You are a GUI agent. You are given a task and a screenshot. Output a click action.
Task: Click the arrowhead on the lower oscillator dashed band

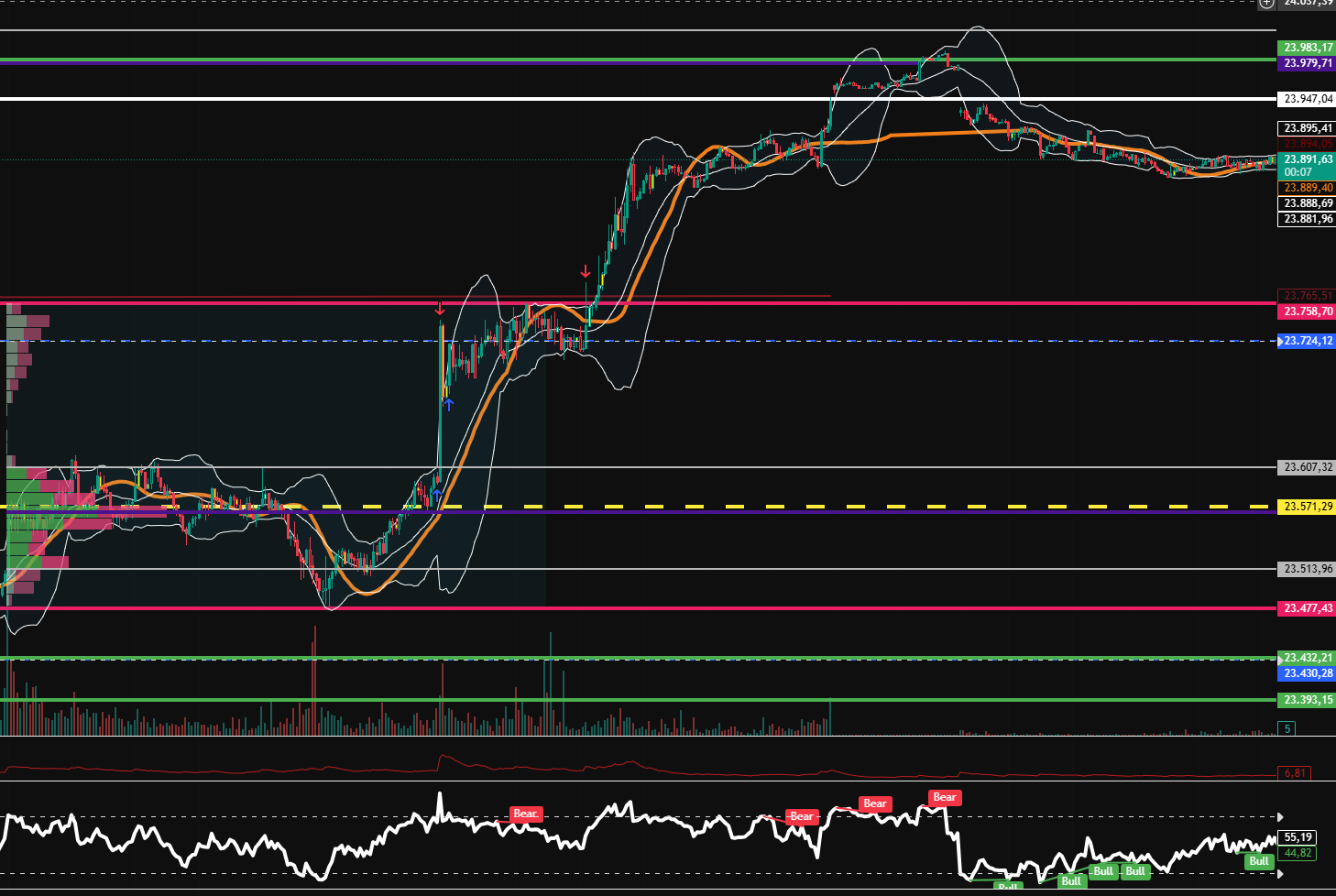(x=1280, y=874)
